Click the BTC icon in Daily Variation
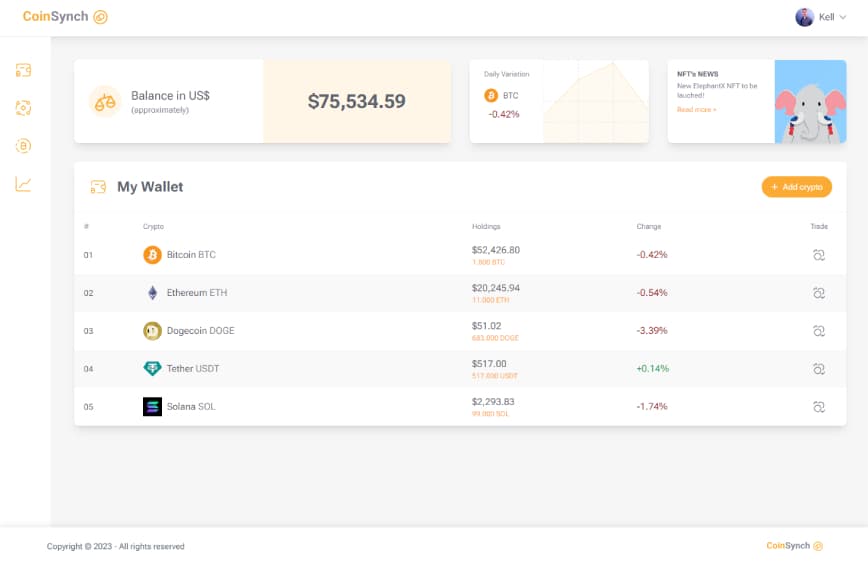The width and height of the screenshot is (868, 564). (491, 95)
